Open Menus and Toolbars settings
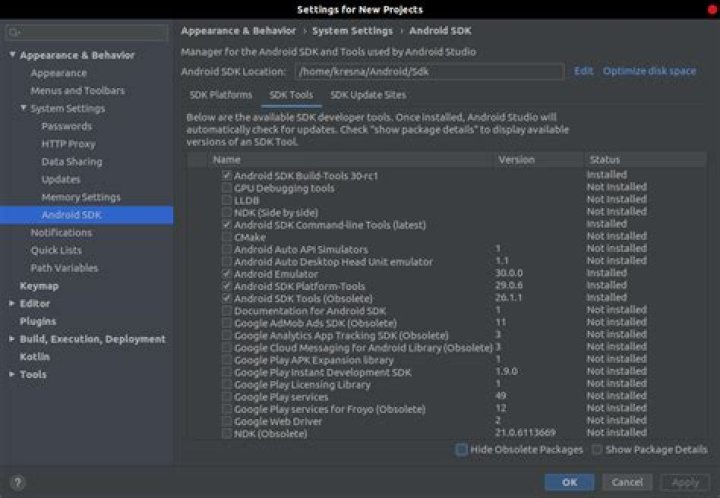The height and width of the screenshot is (498, 720). pos(78,90)
